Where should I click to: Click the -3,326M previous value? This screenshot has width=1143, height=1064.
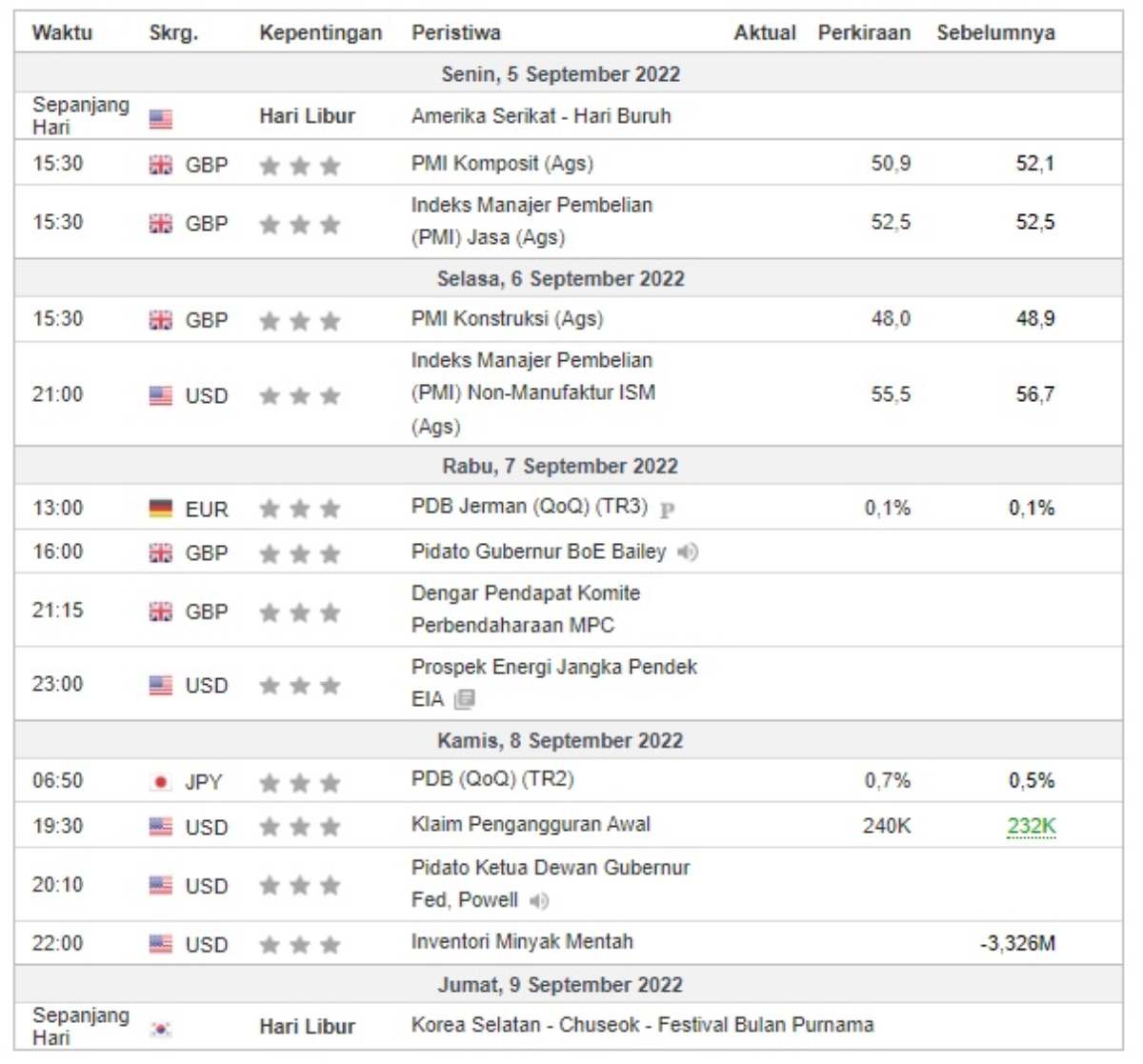coord(1017,944)
